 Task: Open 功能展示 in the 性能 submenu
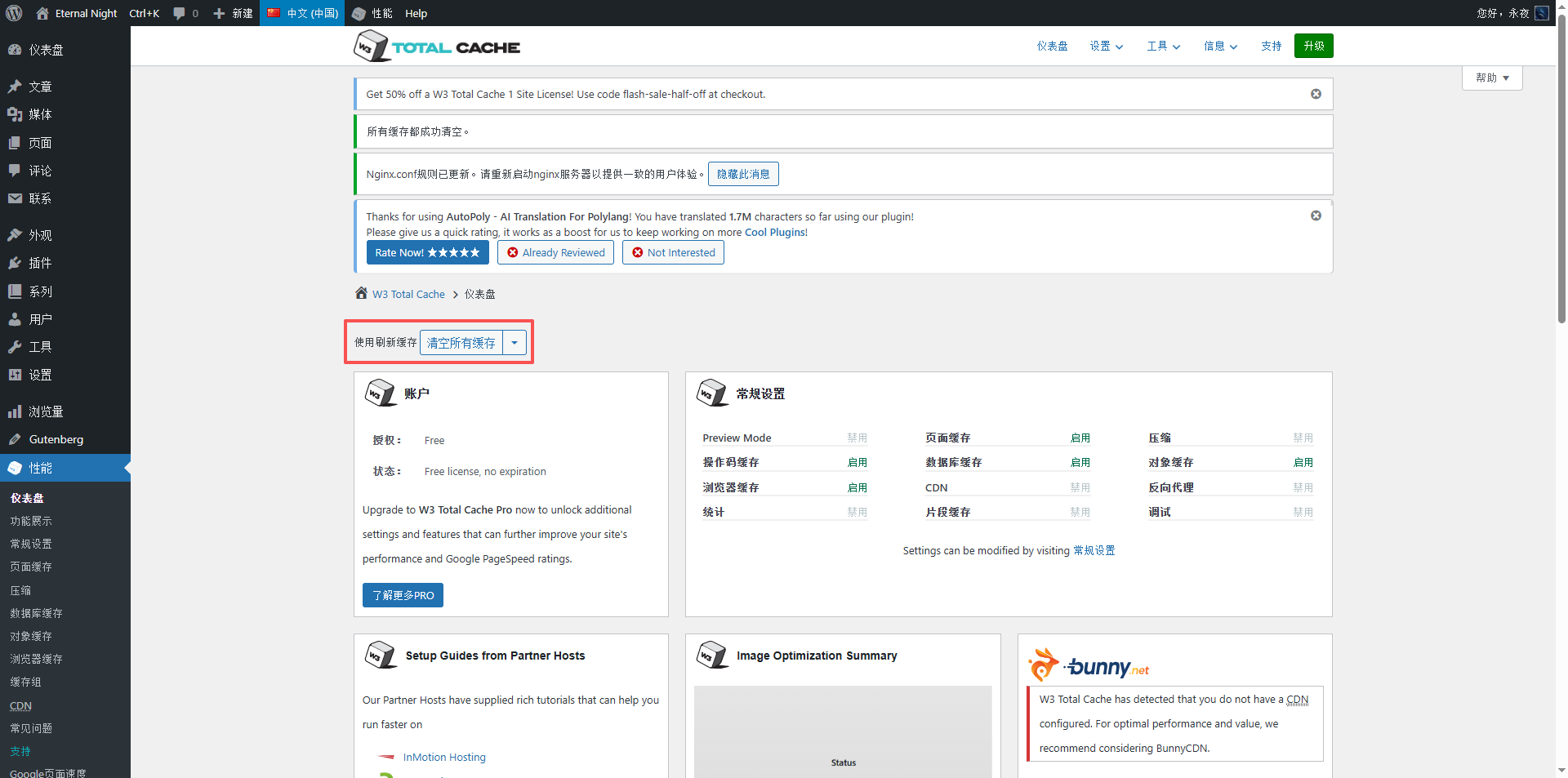[x=31, y=521]
